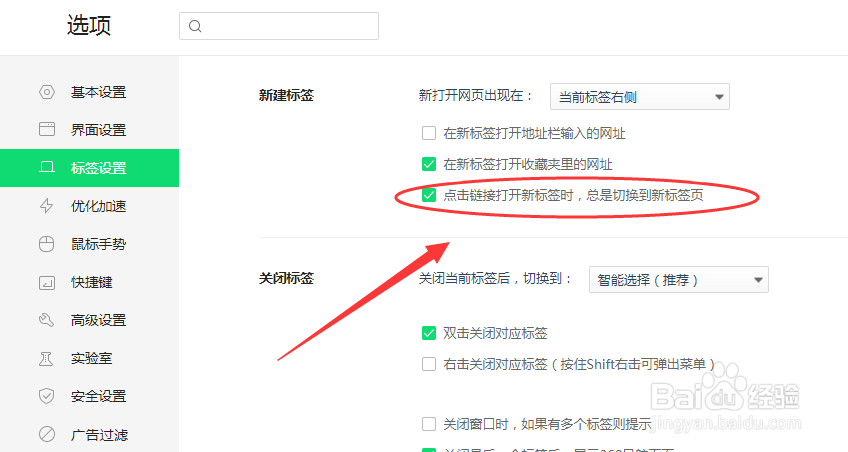The height and width of the screenshot is (452, 848).
Task: Open the 智能选择（推荐）dropdown
Action: [679, 280]
